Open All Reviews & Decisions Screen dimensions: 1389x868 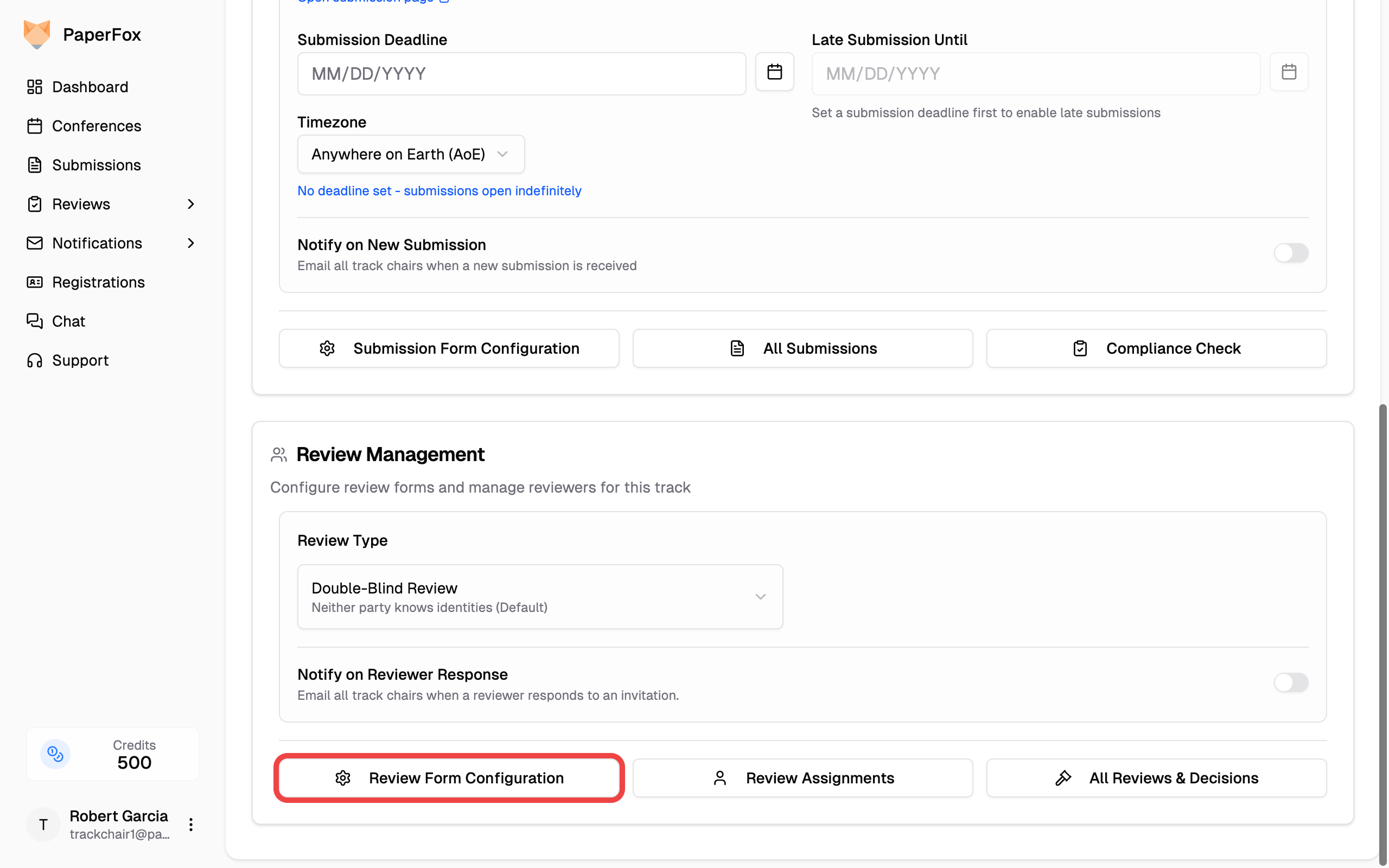point(1156,778)
